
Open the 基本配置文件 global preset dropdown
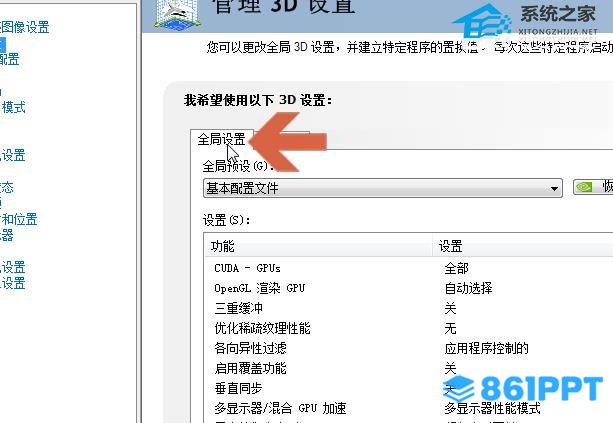click(383, 188)
